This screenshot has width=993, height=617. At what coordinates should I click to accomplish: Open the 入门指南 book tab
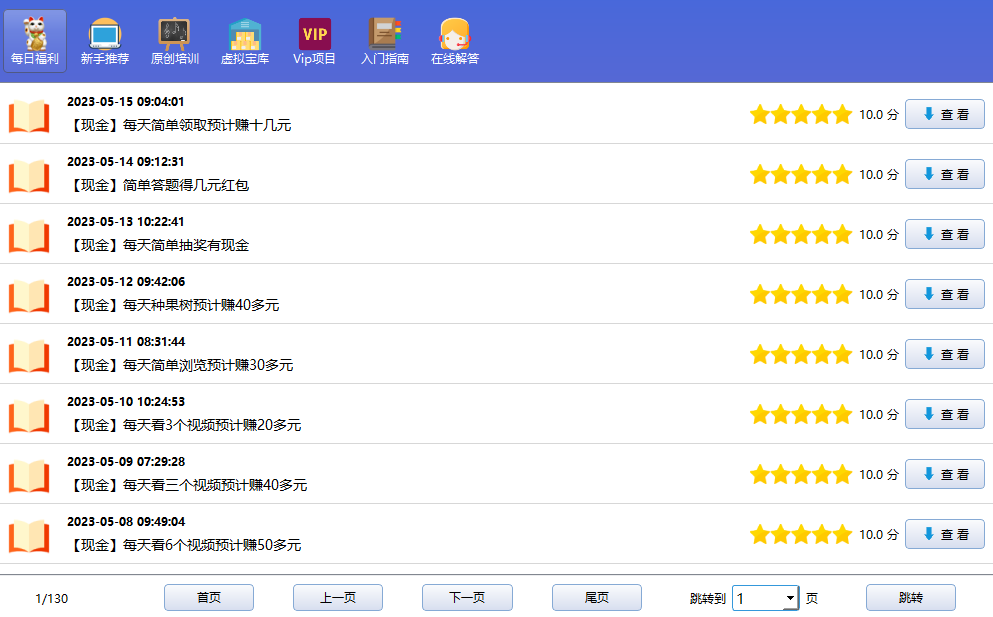[x=384, y=41]
